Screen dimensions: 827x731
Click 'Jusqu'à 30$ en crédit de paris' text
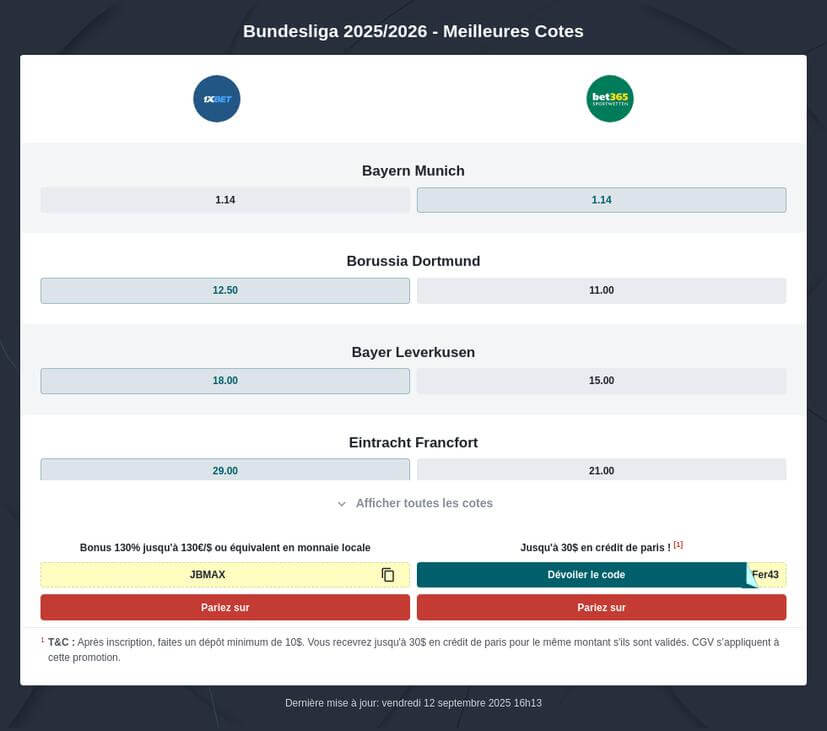[x=595, y=547]
